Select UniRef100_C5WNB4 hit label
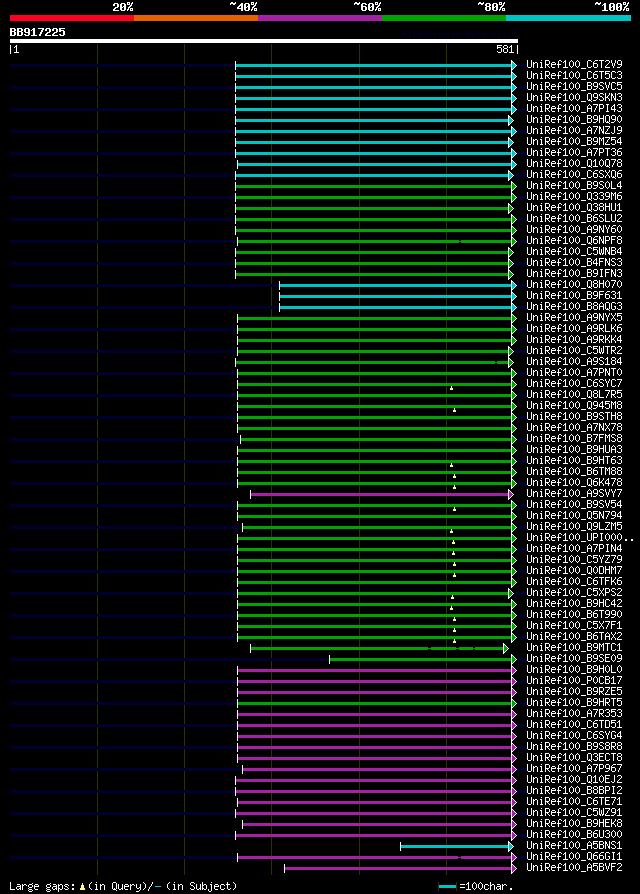Viewport: 640px width, 894px height. coord(574,251)
